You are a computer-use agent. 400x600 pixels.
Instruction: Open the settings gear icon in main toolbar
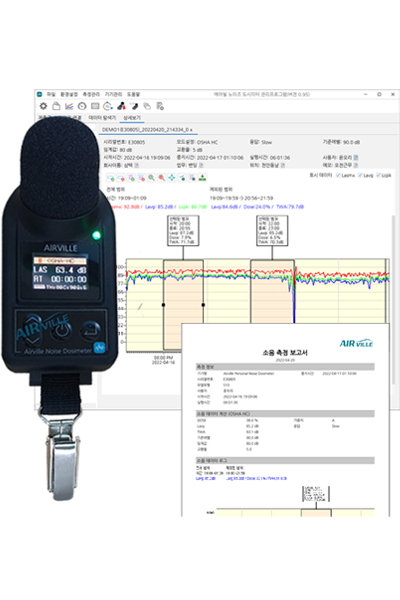44,106
